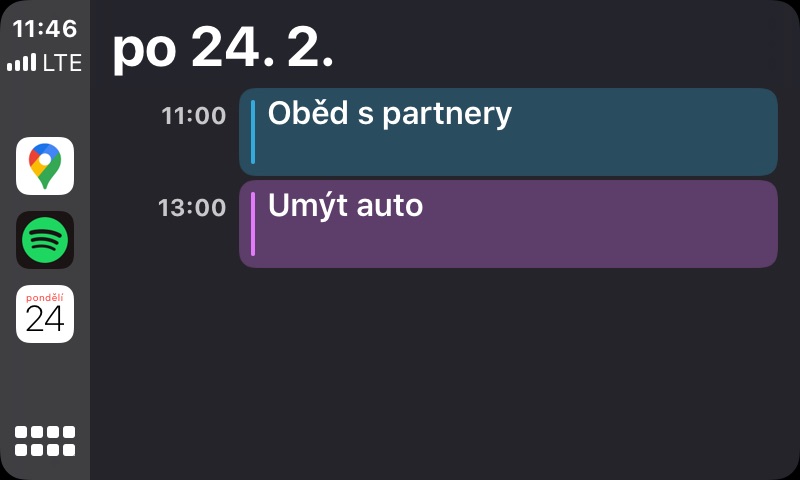Click the "Umýt auto" title text
Viewport: 800px width, 480px height.
pyautogui.click(x=346, y=206)
